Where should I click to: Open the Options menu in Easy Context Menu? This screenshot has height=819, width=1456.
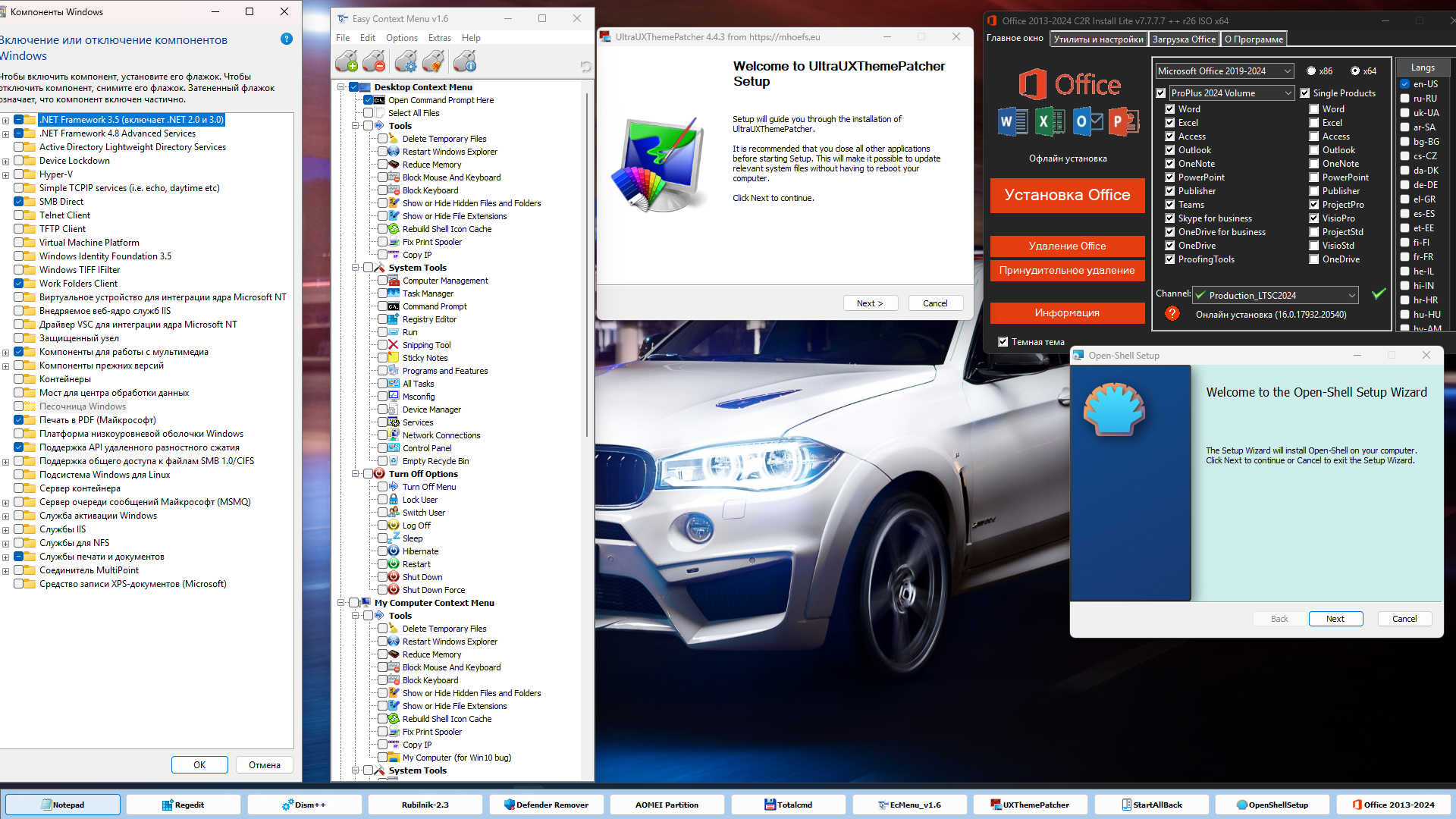[x=402, y=38]
